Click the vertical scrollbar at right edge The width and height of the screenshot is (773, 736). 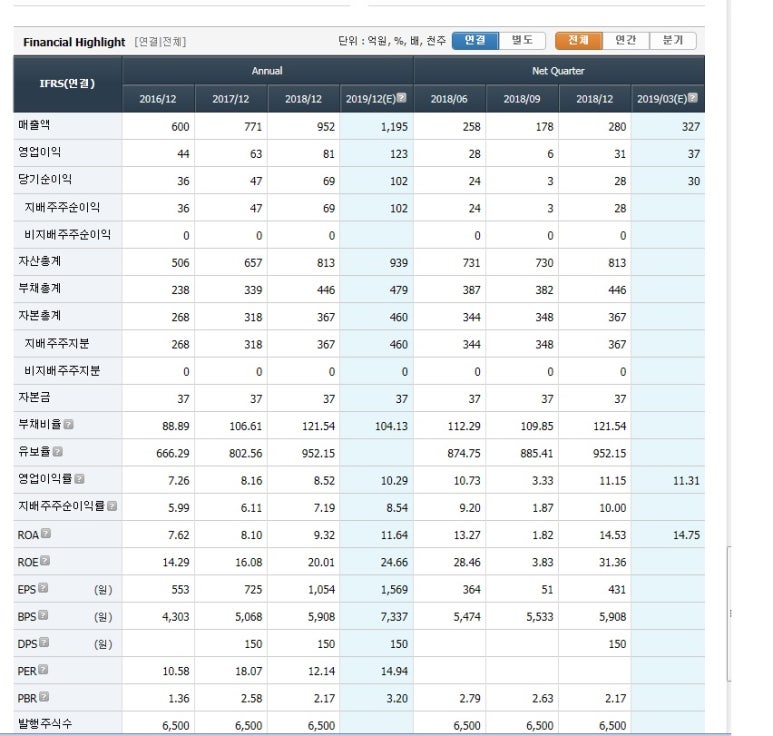pos(729,614)
